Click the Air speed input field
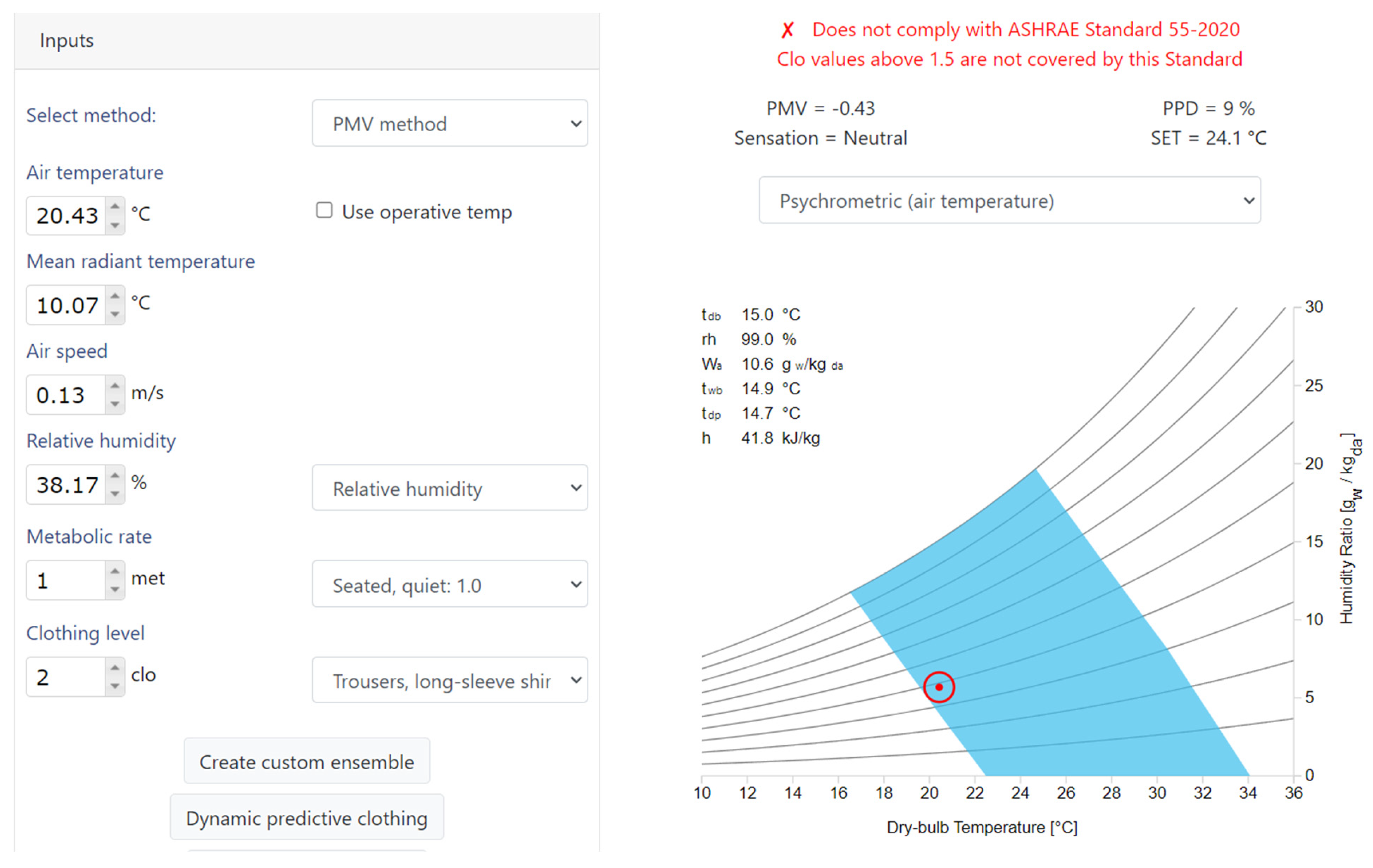Viewport: 1373px width, 868px height. [x=66, y=394]
